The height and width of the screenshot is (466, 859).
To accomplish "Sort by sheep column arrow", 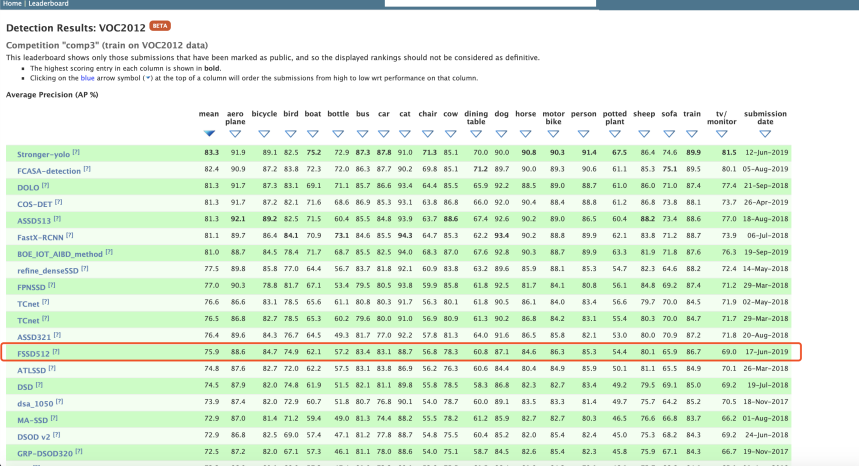I will [646, 133].
